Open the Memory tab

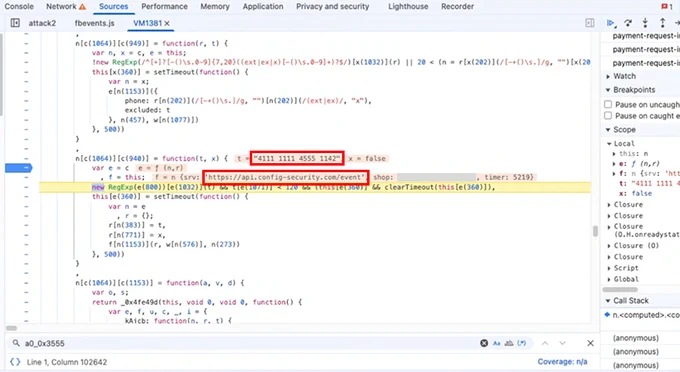215,7
